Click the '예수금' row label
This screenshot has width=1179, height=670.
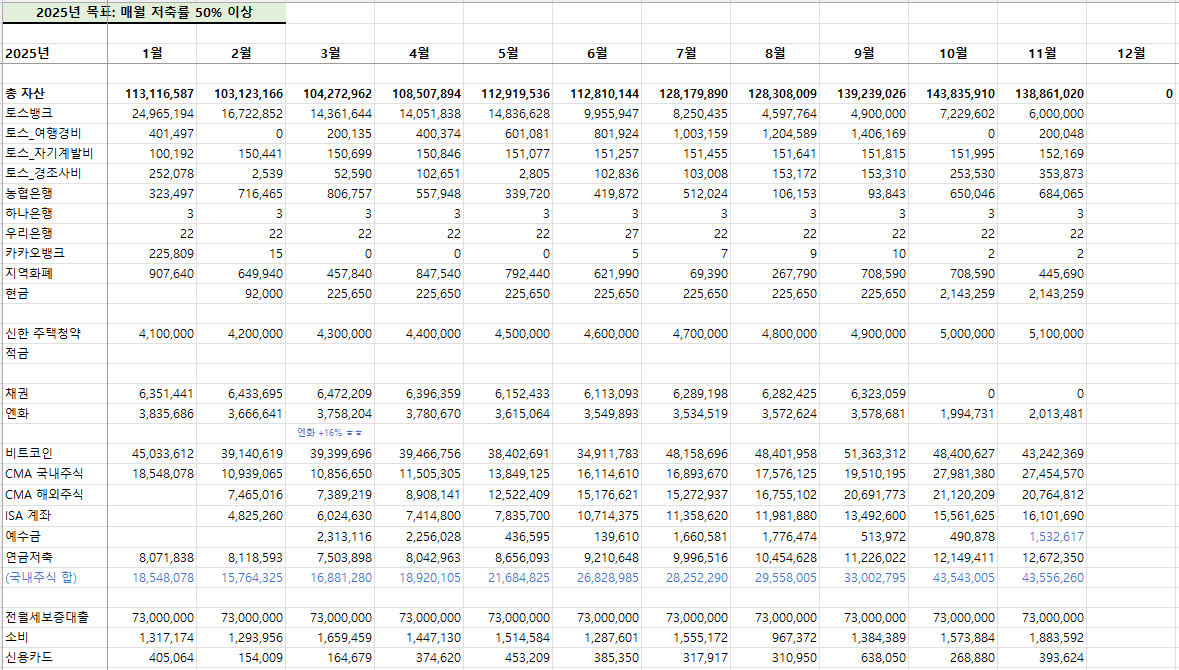(x=23, y=536)
